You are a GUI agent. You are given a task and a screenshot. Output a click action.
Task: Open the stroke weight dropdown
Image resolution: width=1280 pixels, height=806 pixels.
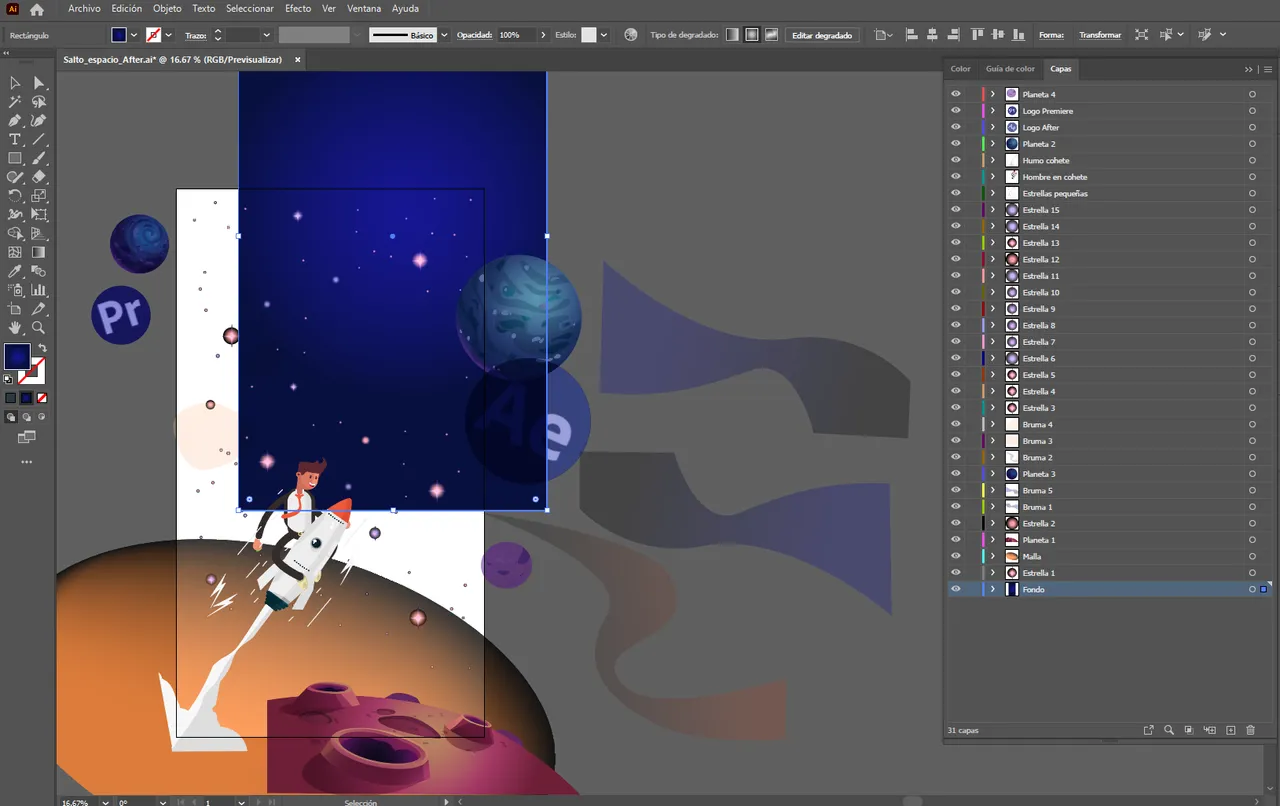point(266,35)
